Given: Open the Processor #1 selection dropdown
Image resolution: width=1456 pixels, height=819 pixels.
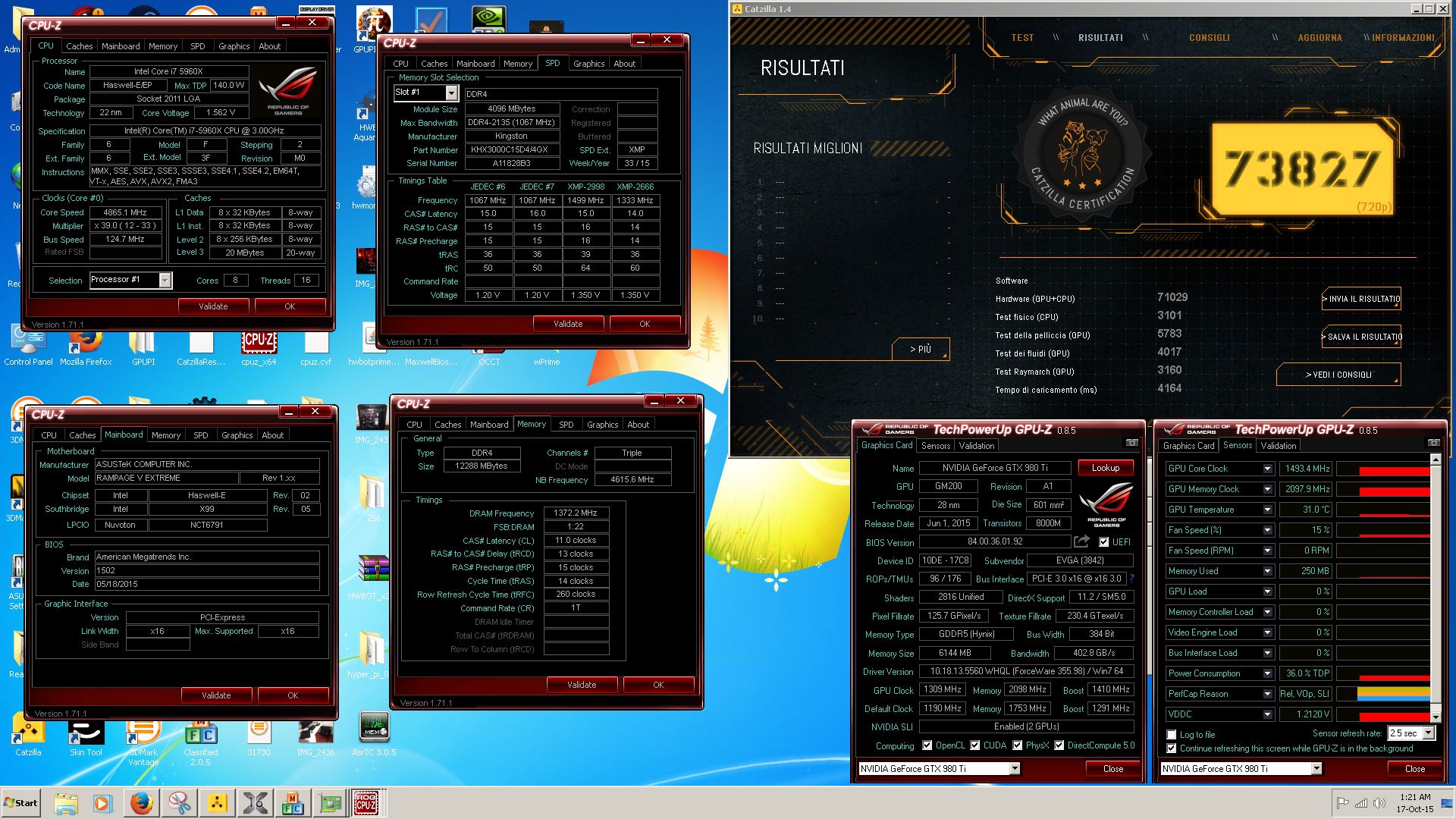Looking at the screenshot, I should click(x=165, y=280).
